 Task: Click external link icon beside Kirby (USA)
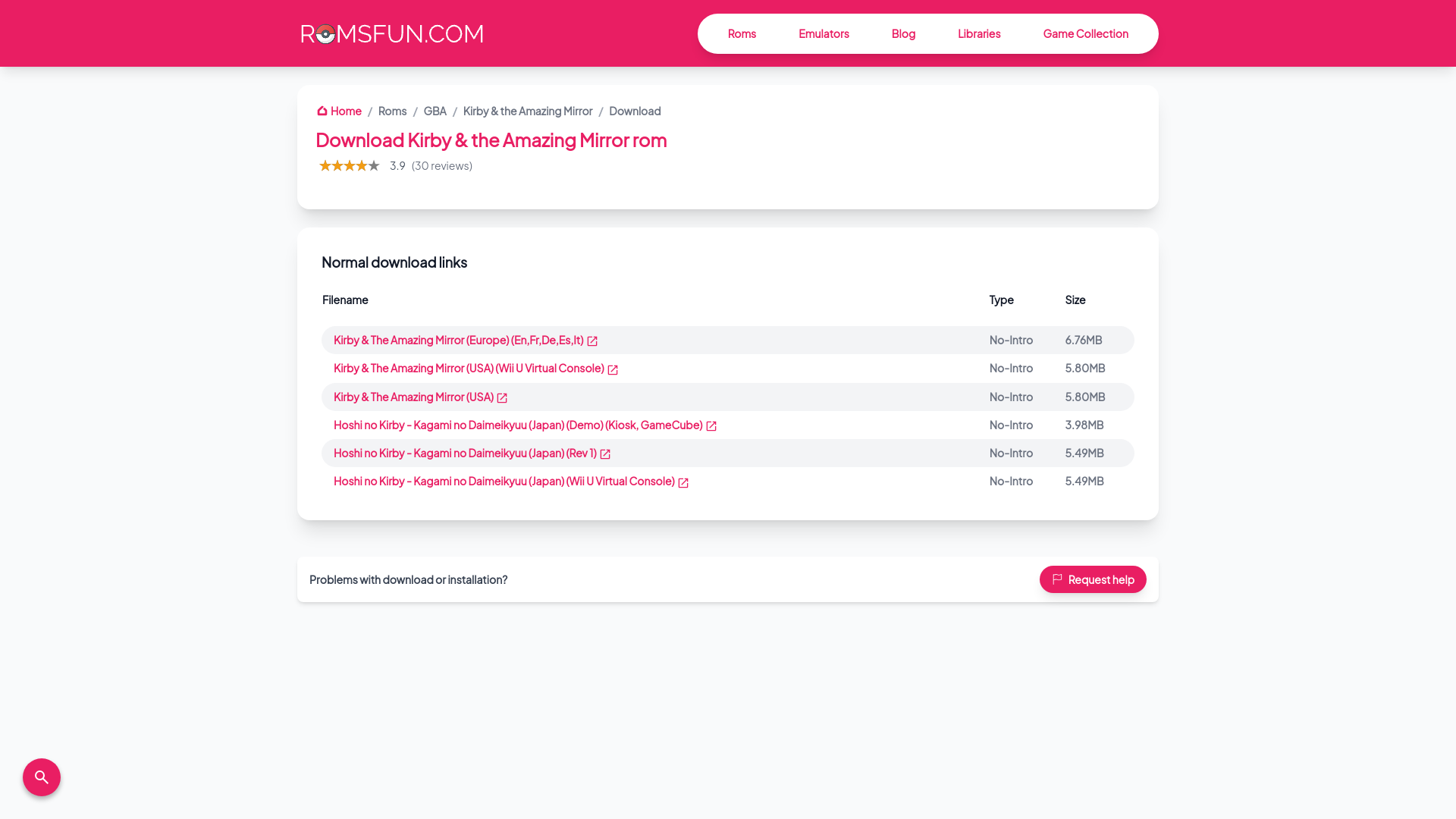click(x=502, y=398)
